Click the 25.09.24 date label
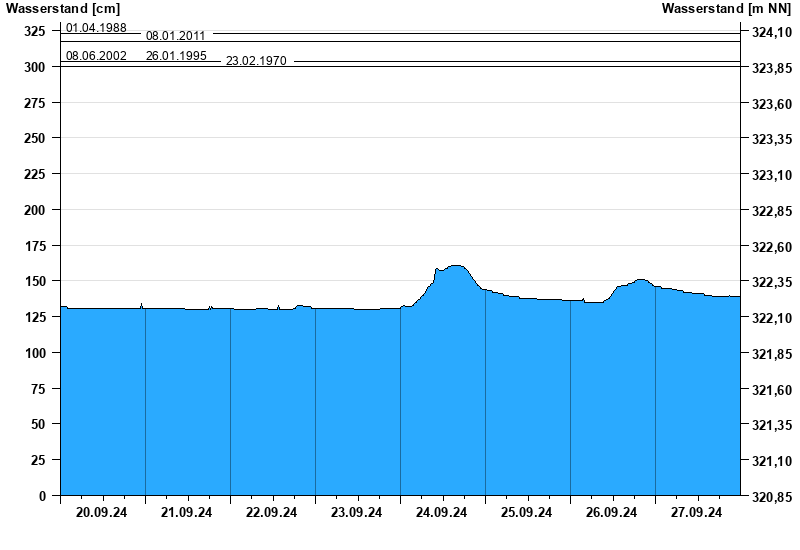The width and height of the screenshot is (800, 550). [527, 513]
